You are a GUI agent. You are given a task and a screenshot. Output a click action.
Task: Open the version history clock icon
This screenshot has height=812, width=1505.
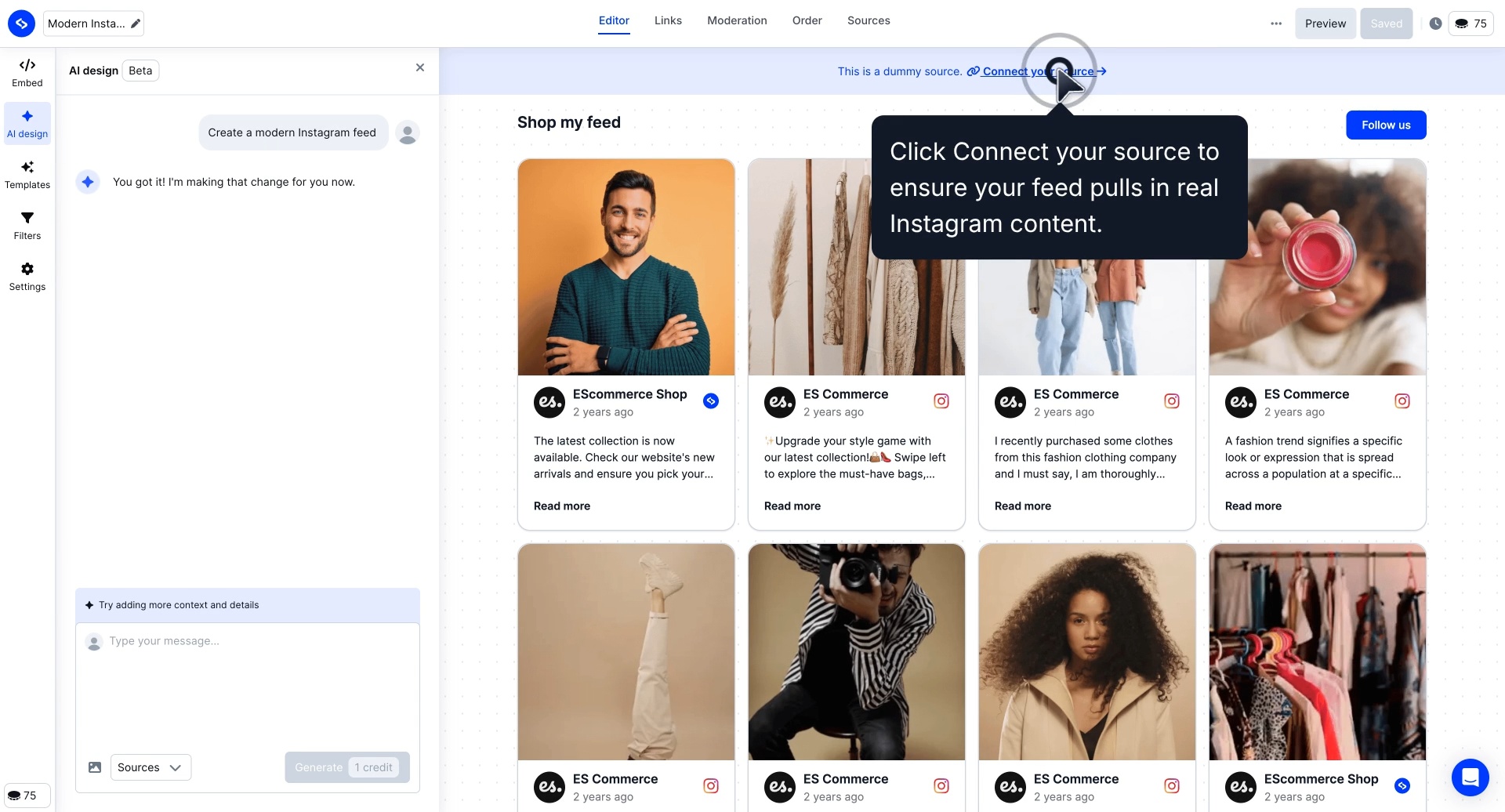tap(1435, 24)
